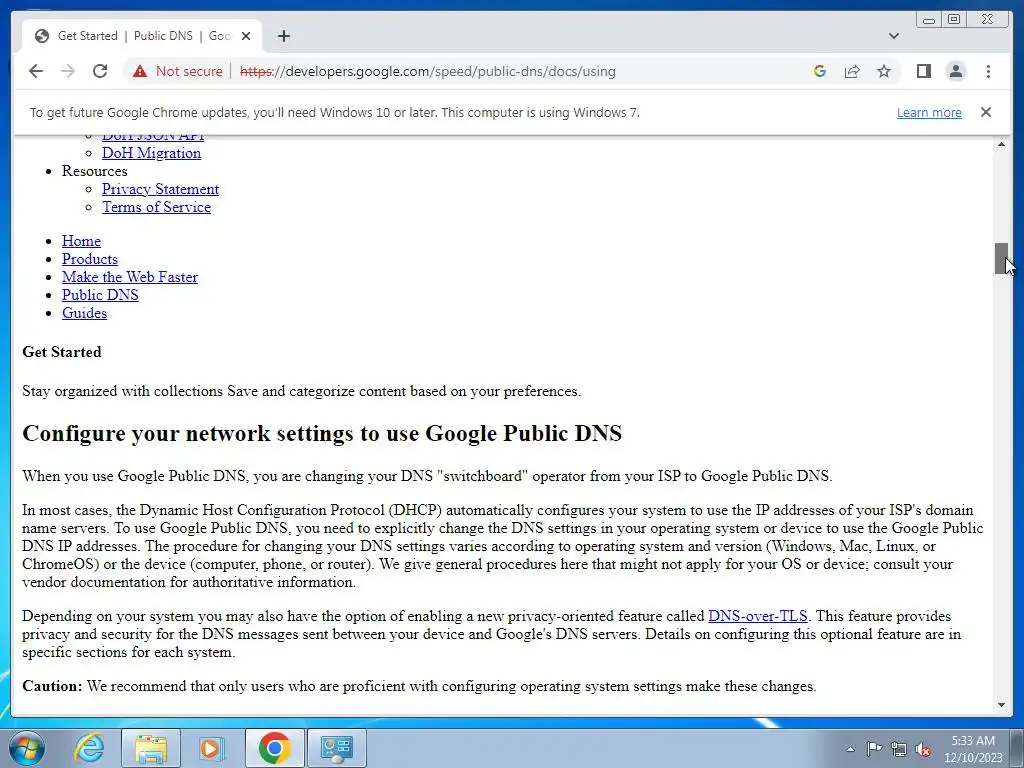This screenshot has width=1024, height=768.
Task: Open the side panel
Action: (x=923, y=71)
